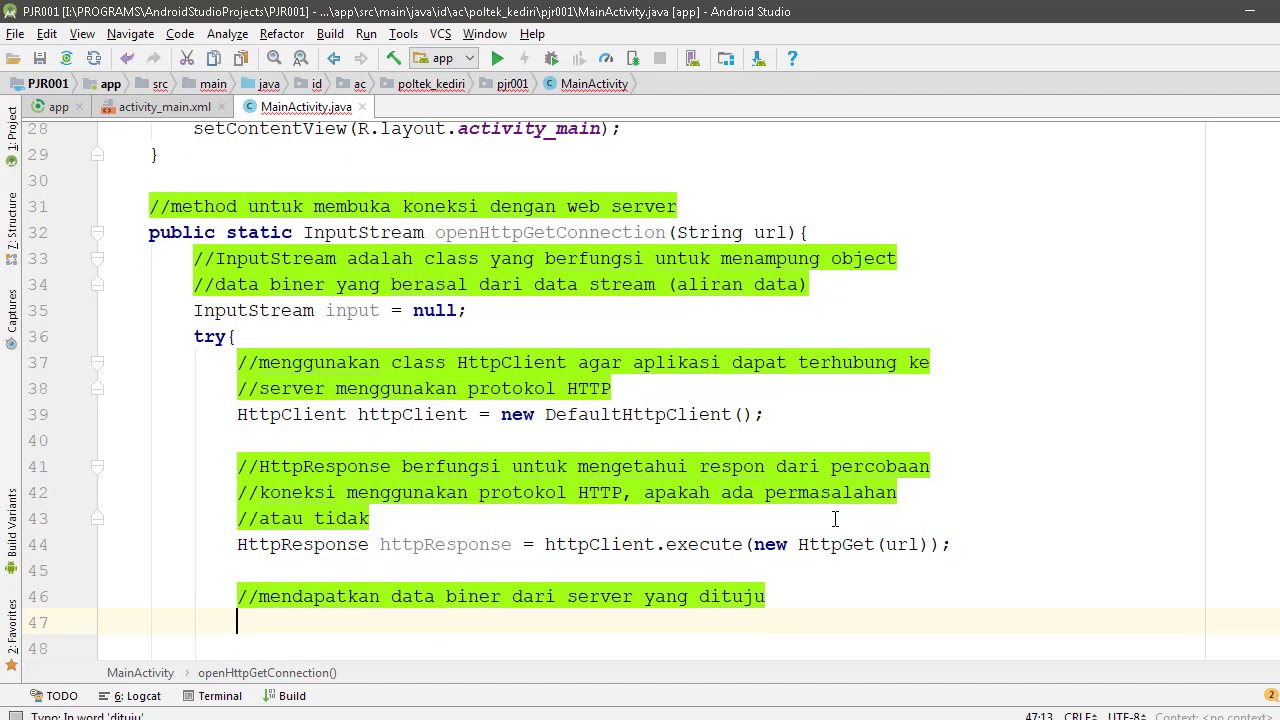
Task: Click Apply Changes lightning icon
Action: [x=524, y=59]
